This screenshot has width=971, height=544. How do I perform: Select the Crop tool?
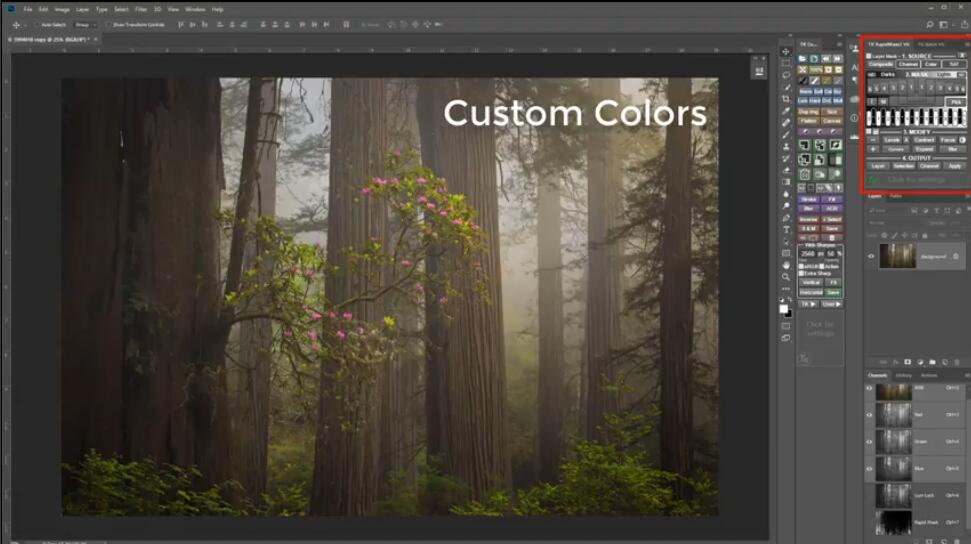[786, 99]
